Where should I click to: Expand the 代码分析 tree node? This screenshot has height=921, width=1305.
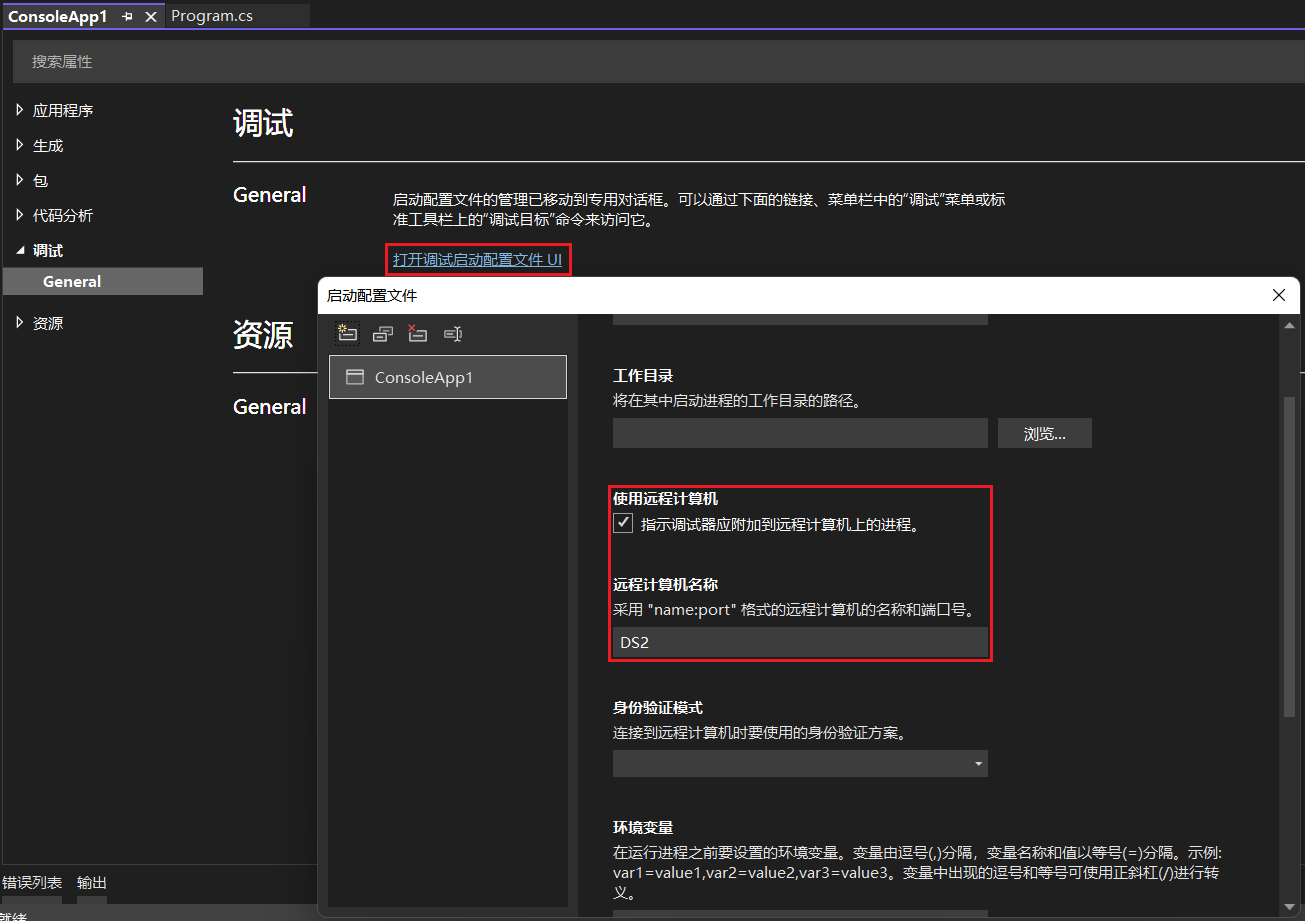pyautogui.click(x=20, y=215)
